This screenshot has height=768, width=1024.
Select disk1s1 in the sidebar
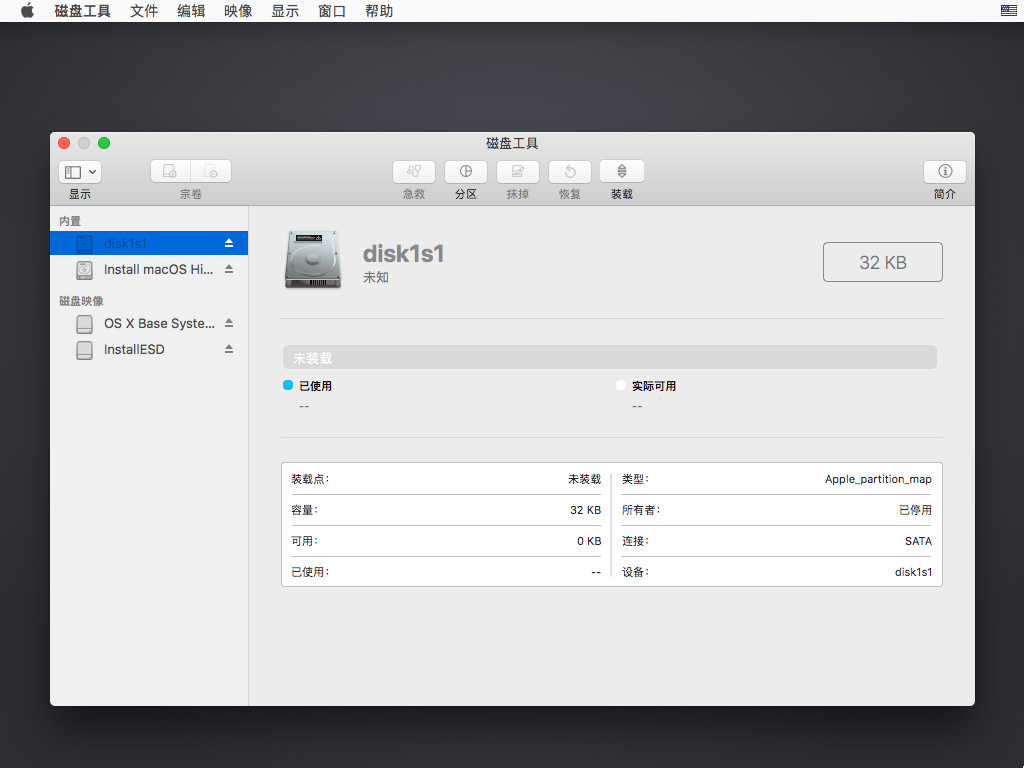149,243
